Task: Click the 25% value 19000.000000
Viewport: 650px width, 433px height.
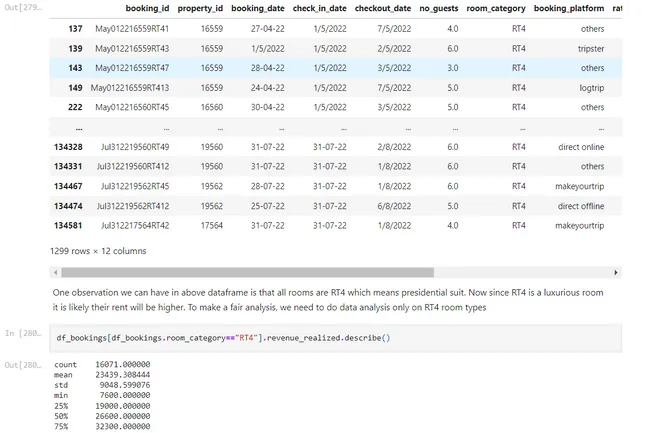Action: 123,406
